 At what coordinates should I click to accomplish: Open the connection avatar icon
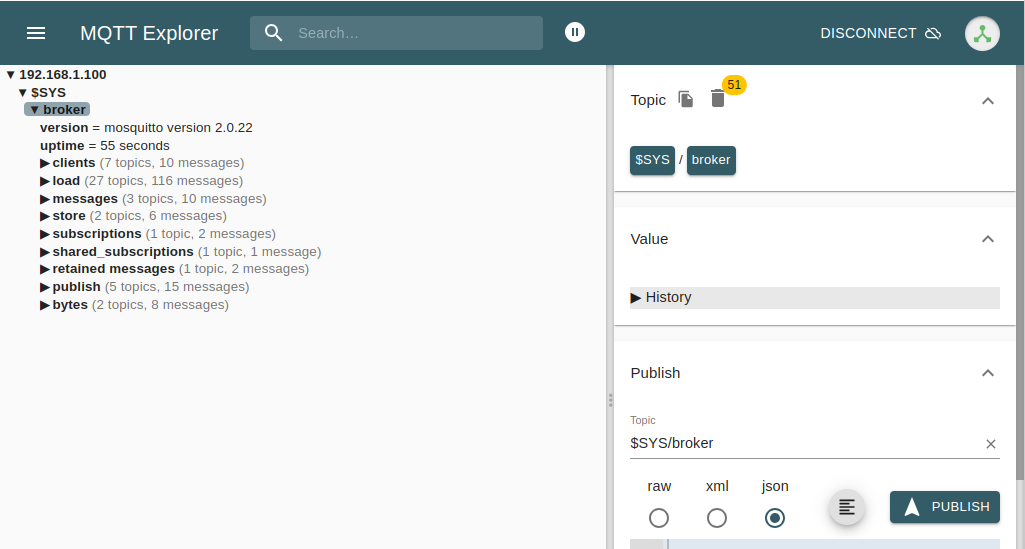click(x=983, y=33)
